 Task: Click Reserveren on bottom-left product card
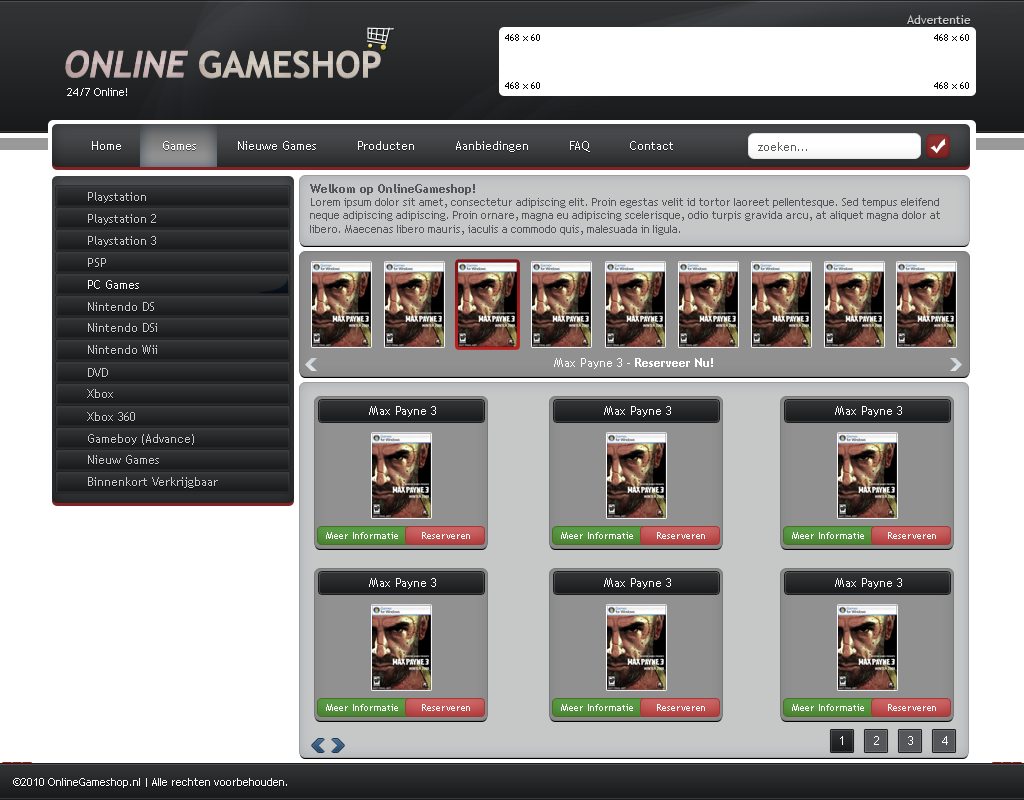tap(445, 708)
